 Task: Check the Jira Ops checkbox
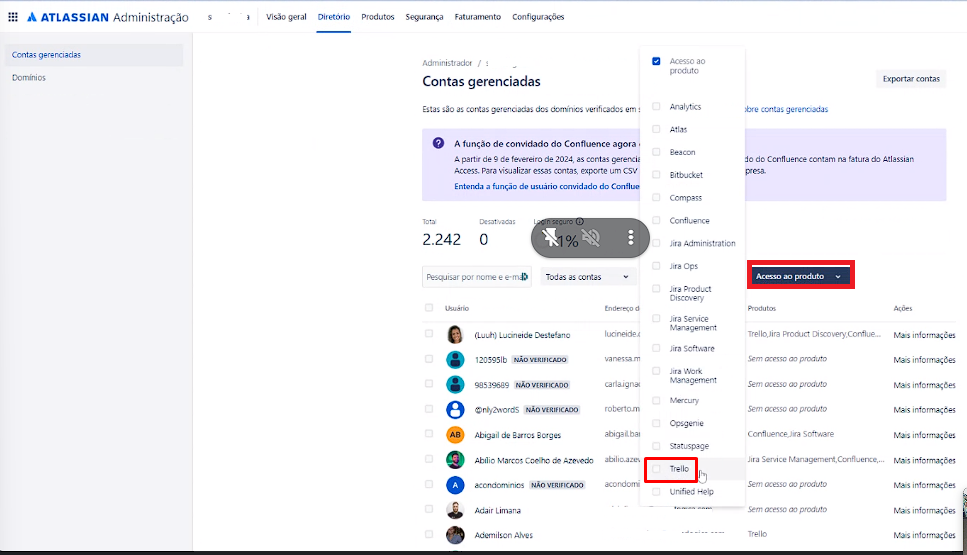point(656,266)
